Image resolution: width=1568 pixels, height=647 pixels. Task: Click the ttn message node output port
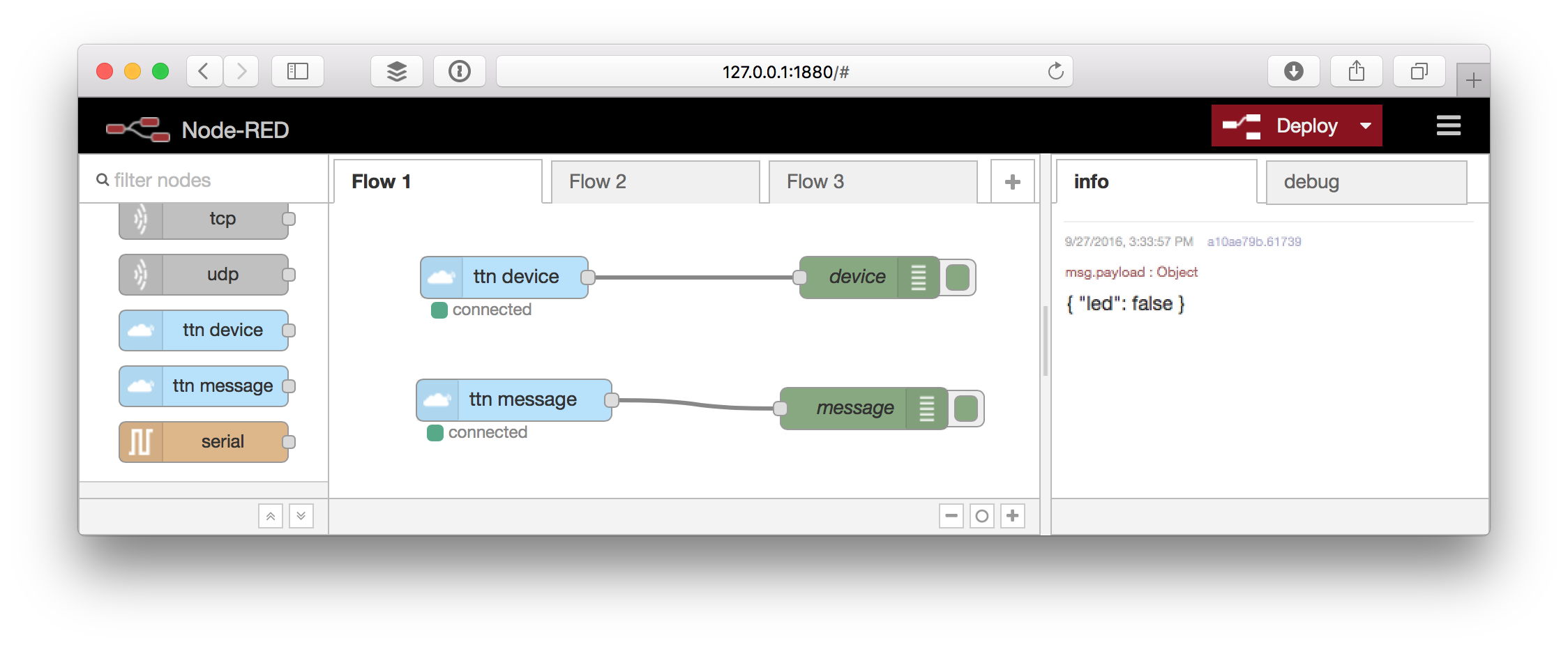coord(612,400)
